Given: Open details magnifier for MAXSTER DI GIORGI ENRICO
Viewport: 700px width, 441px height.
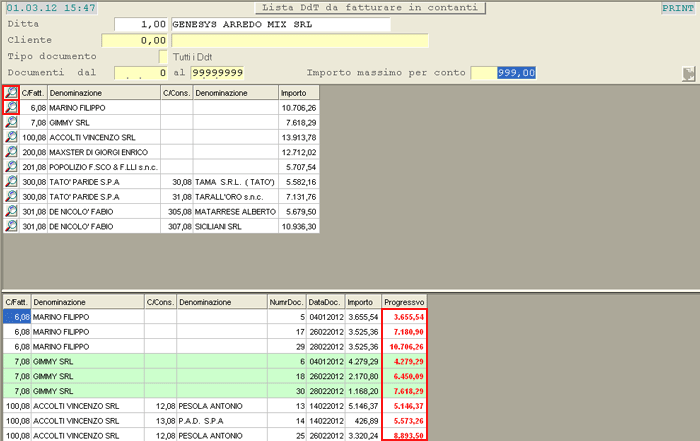Looking at the screenshot, I should (11, 152).
